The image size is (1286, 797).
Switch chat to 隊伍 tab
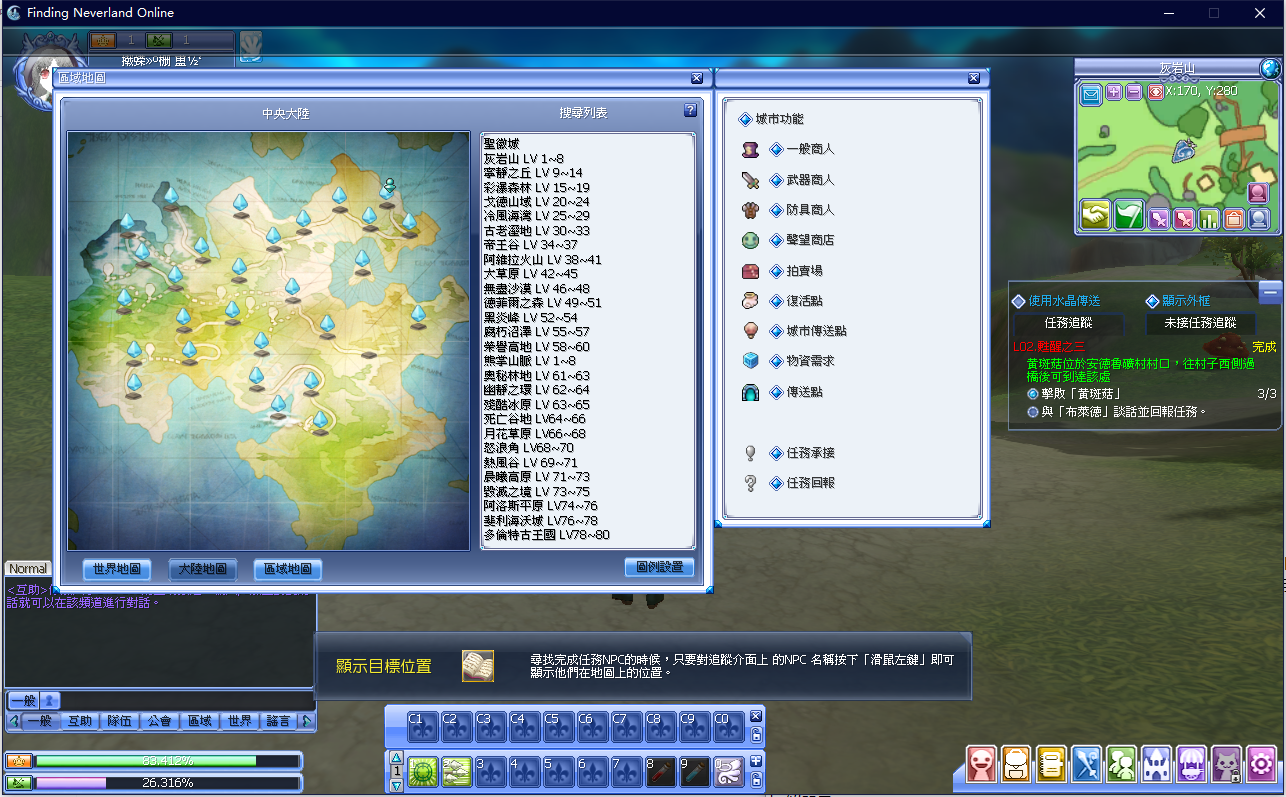pos(119,720)
